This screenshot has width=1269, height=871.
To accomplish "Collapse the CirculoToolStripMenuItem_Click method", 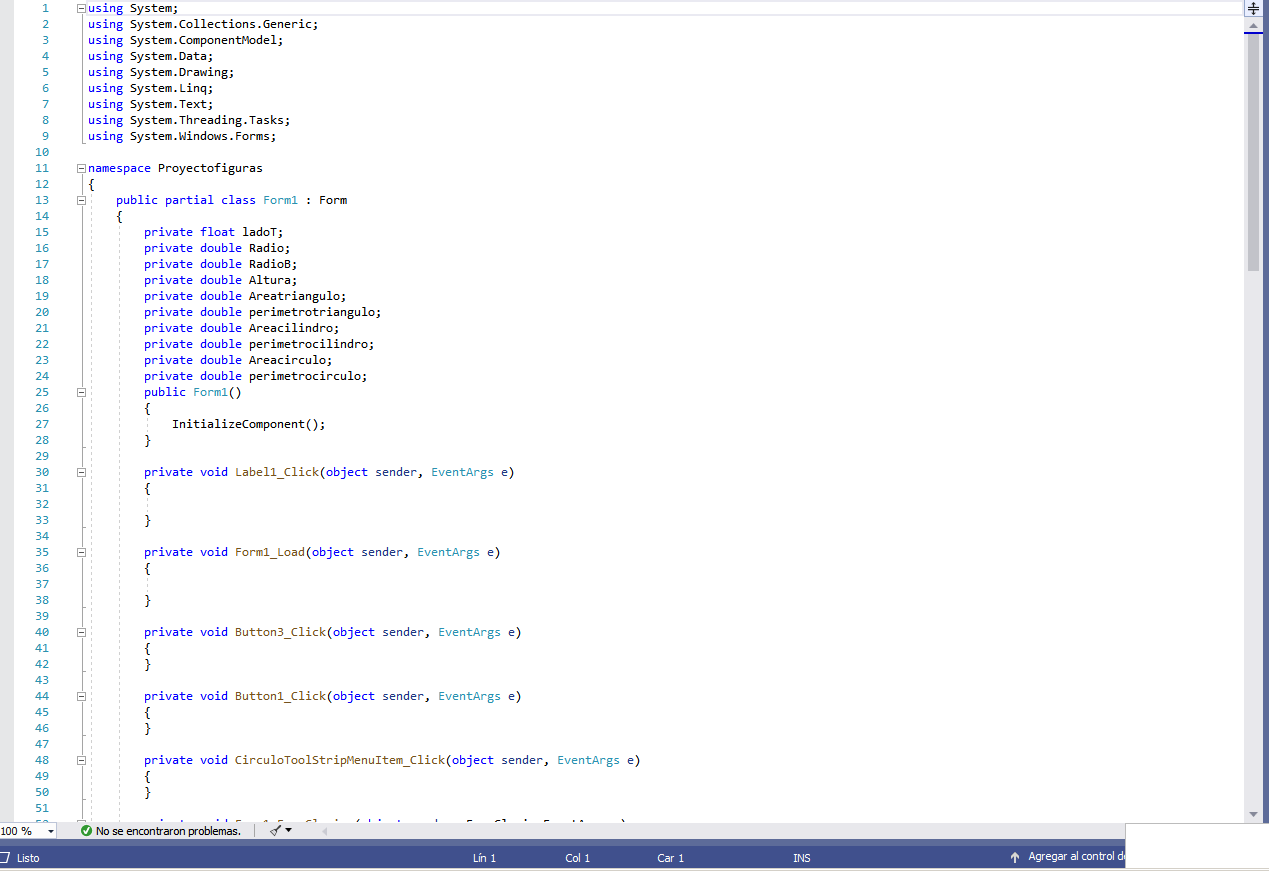I will 81,760.
